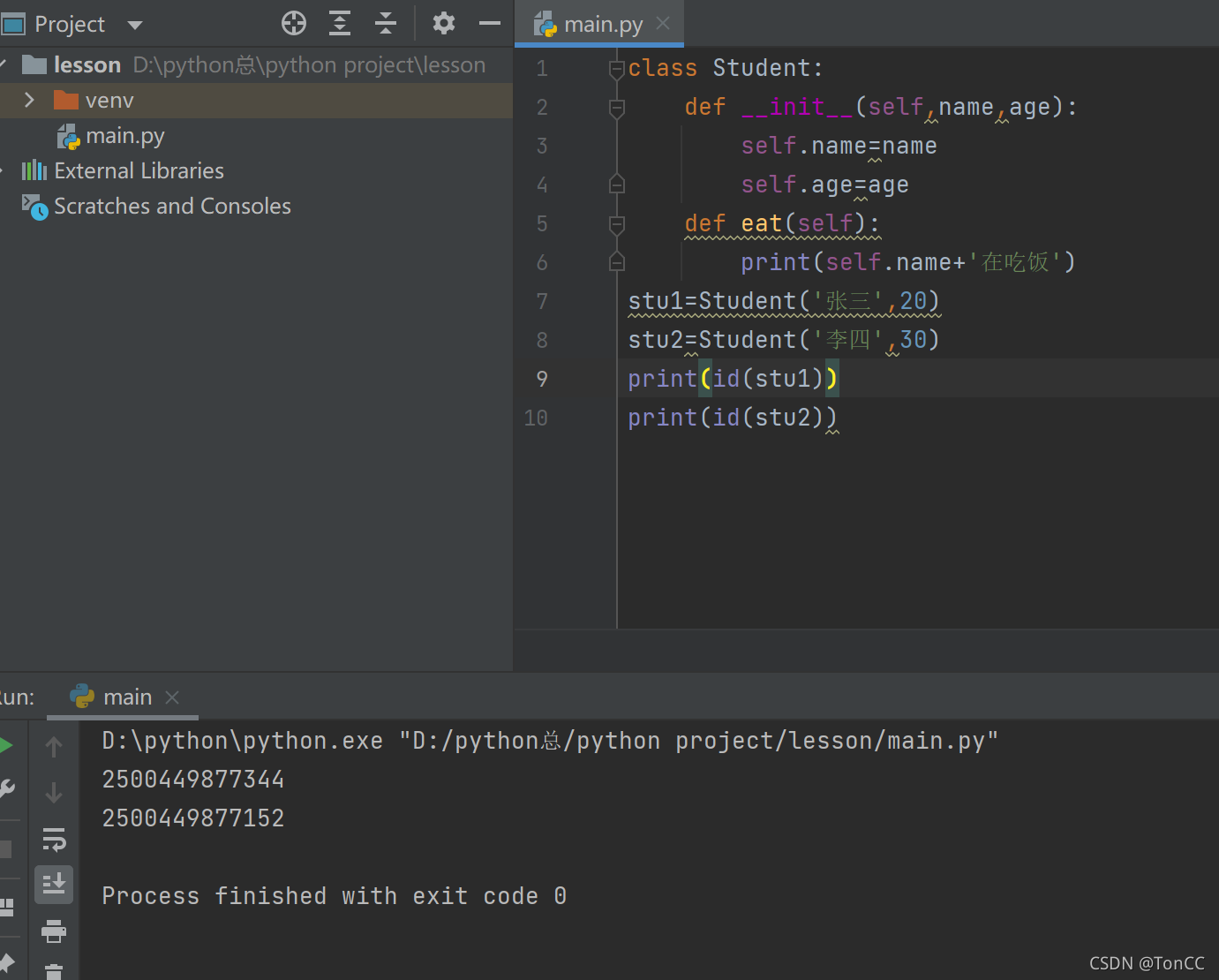Collapse the __init__ method fold marker

click(617, 107)
